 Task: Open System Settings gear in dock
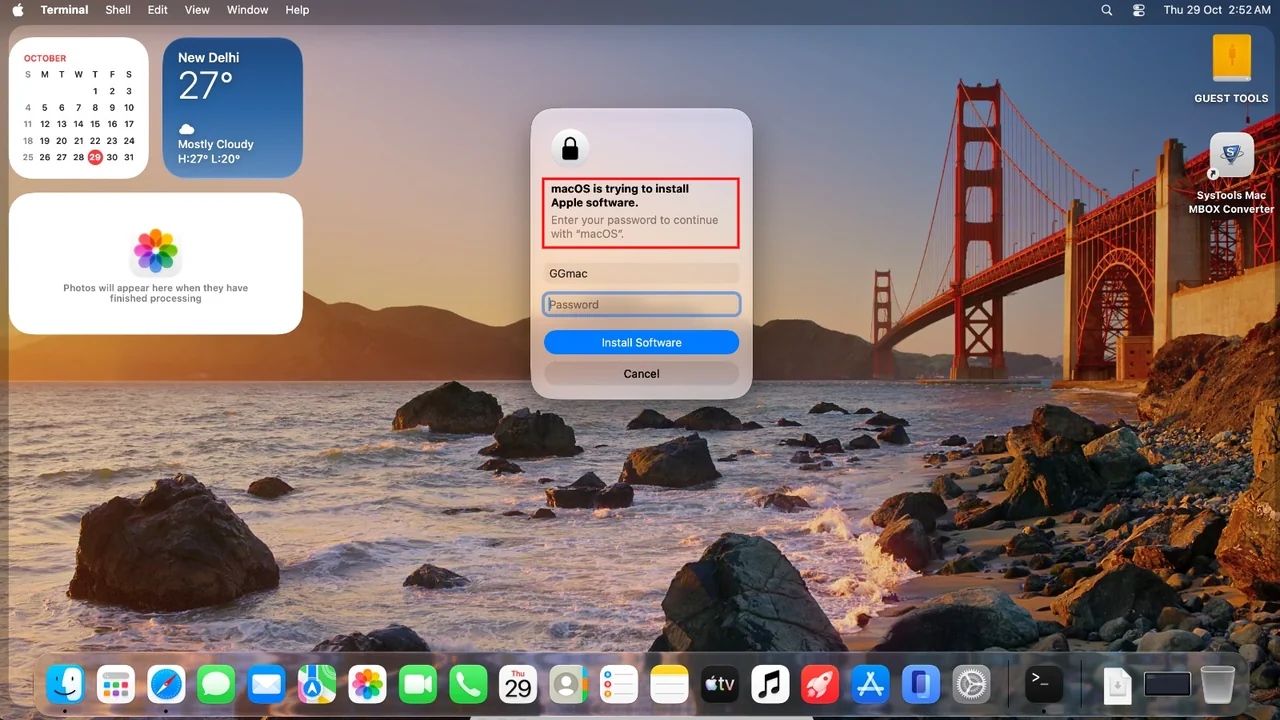tap(971, 685)
